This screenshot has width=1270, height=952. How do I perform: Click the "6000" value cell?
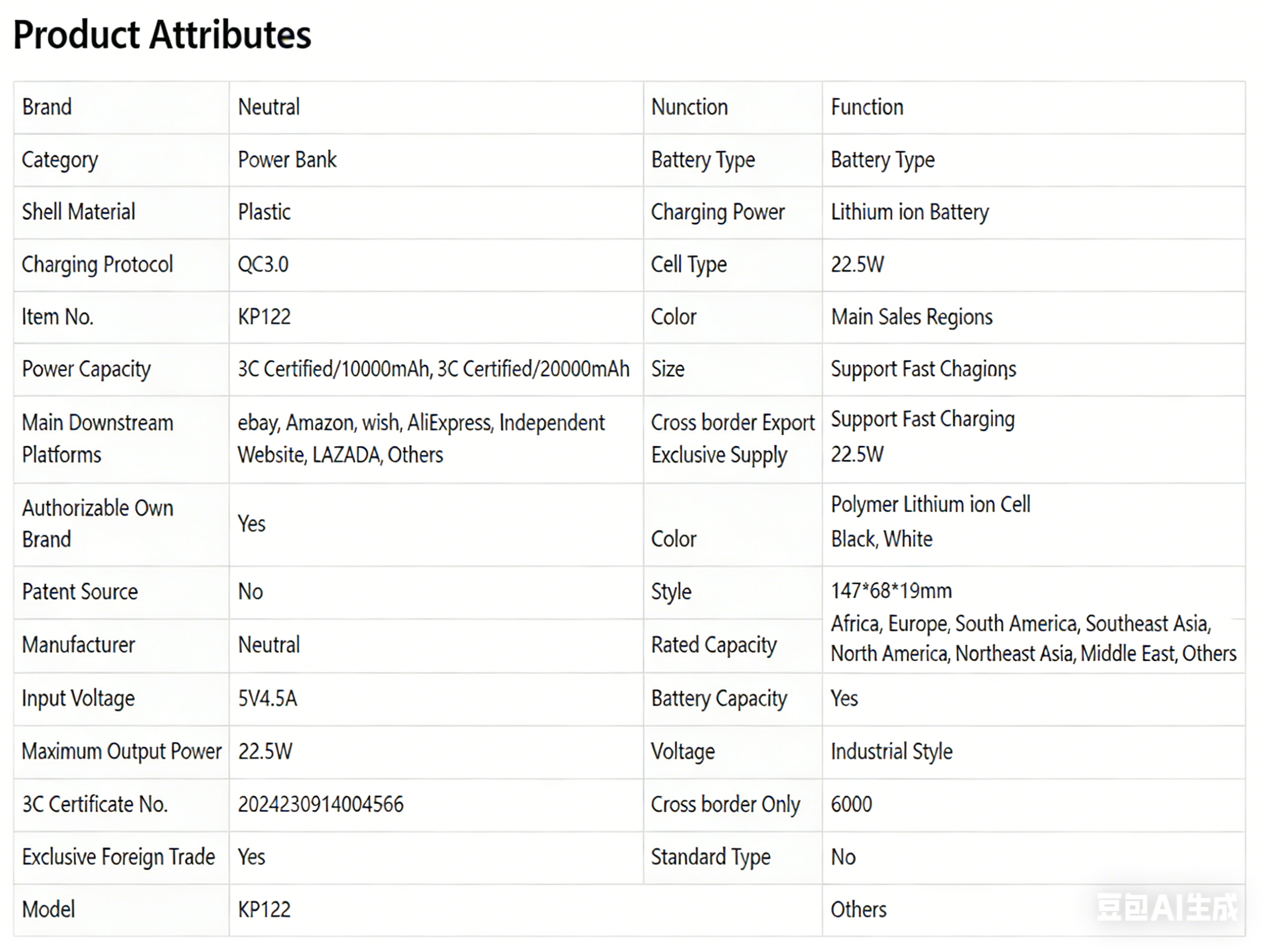pos(851,804)
